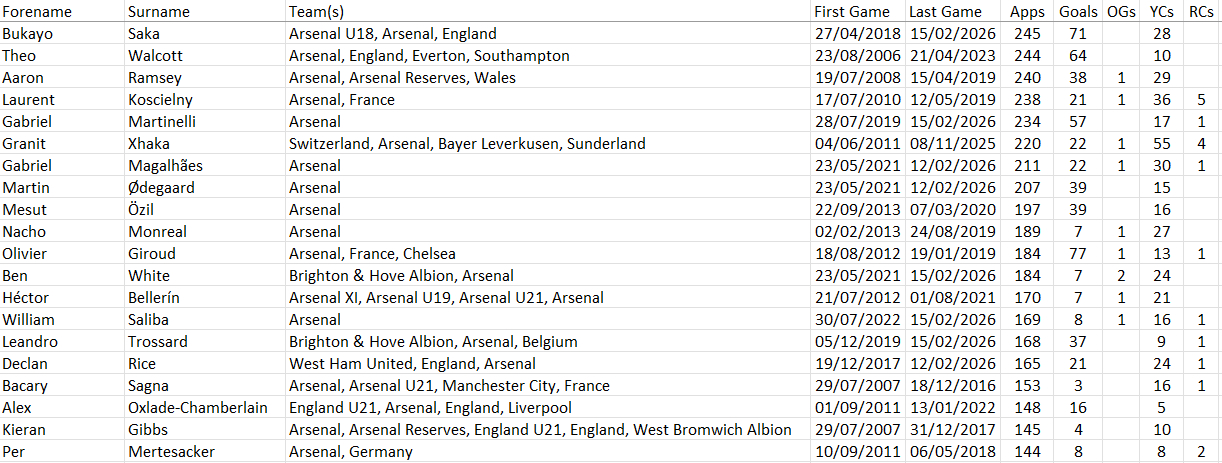Click the Goals column header
Image resolution: width=1222 pixels, height=463 pixels.
tap(1078, 12)
